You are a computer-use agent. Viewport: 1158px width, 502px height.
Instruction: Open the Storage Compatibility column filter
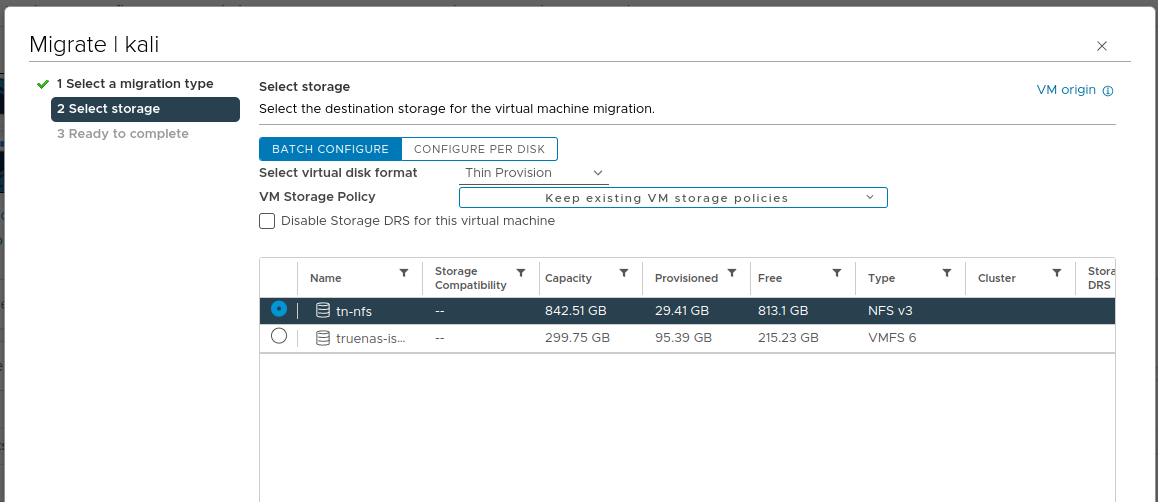click(521, 273)
